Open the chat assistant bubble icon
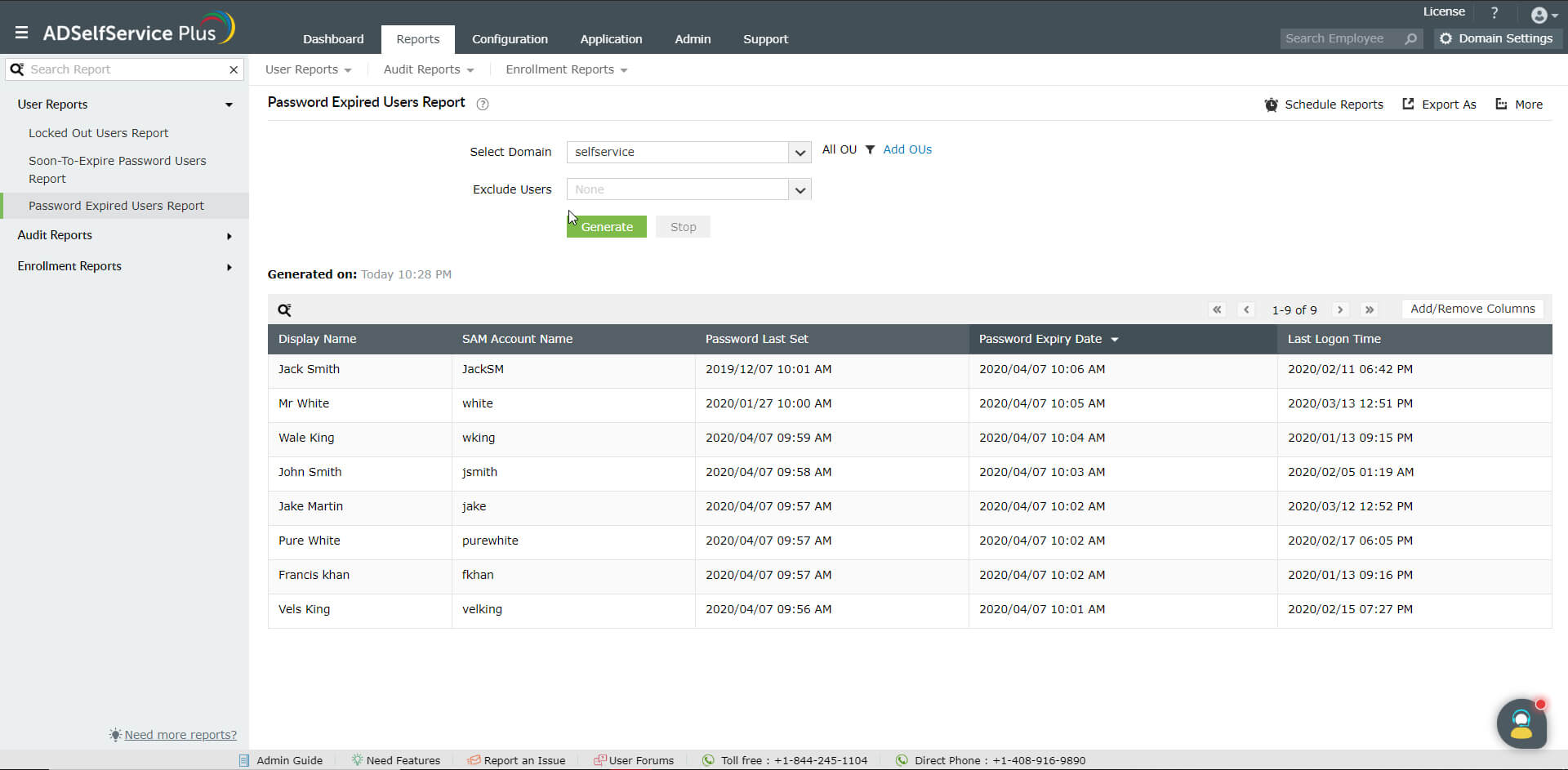Screen dimensions: 1568x770 click(1521, 723)
